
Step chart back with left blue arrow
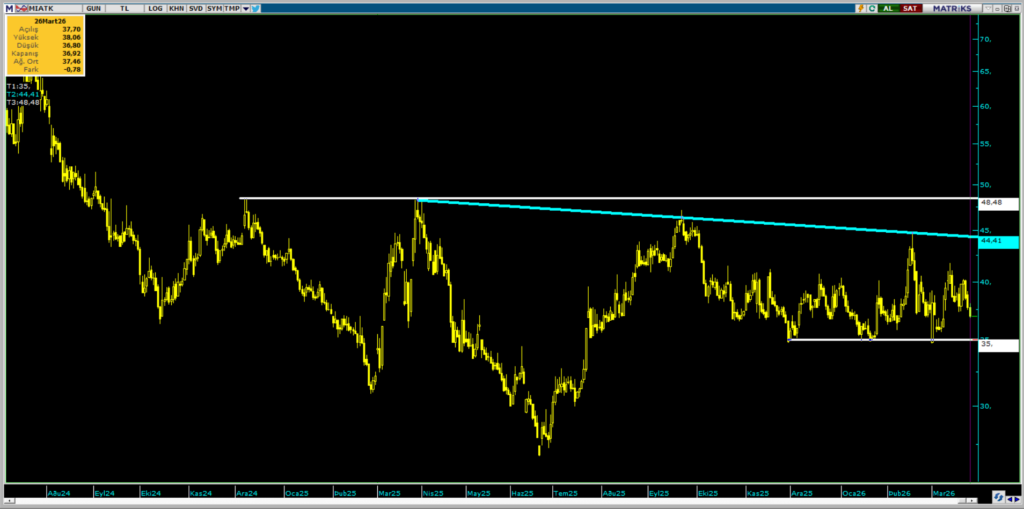(1009, 498)
